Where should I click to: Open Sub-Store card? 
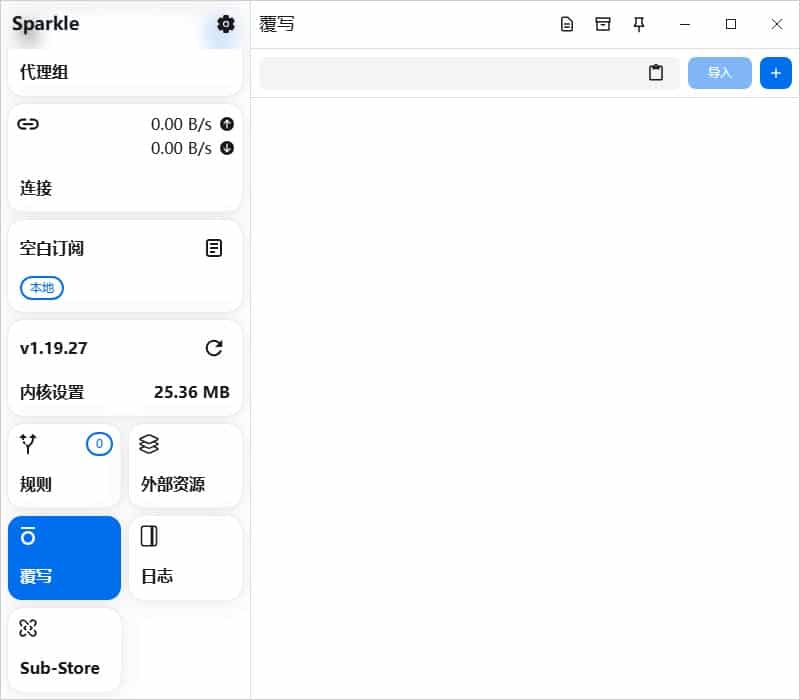coord(65,649)
